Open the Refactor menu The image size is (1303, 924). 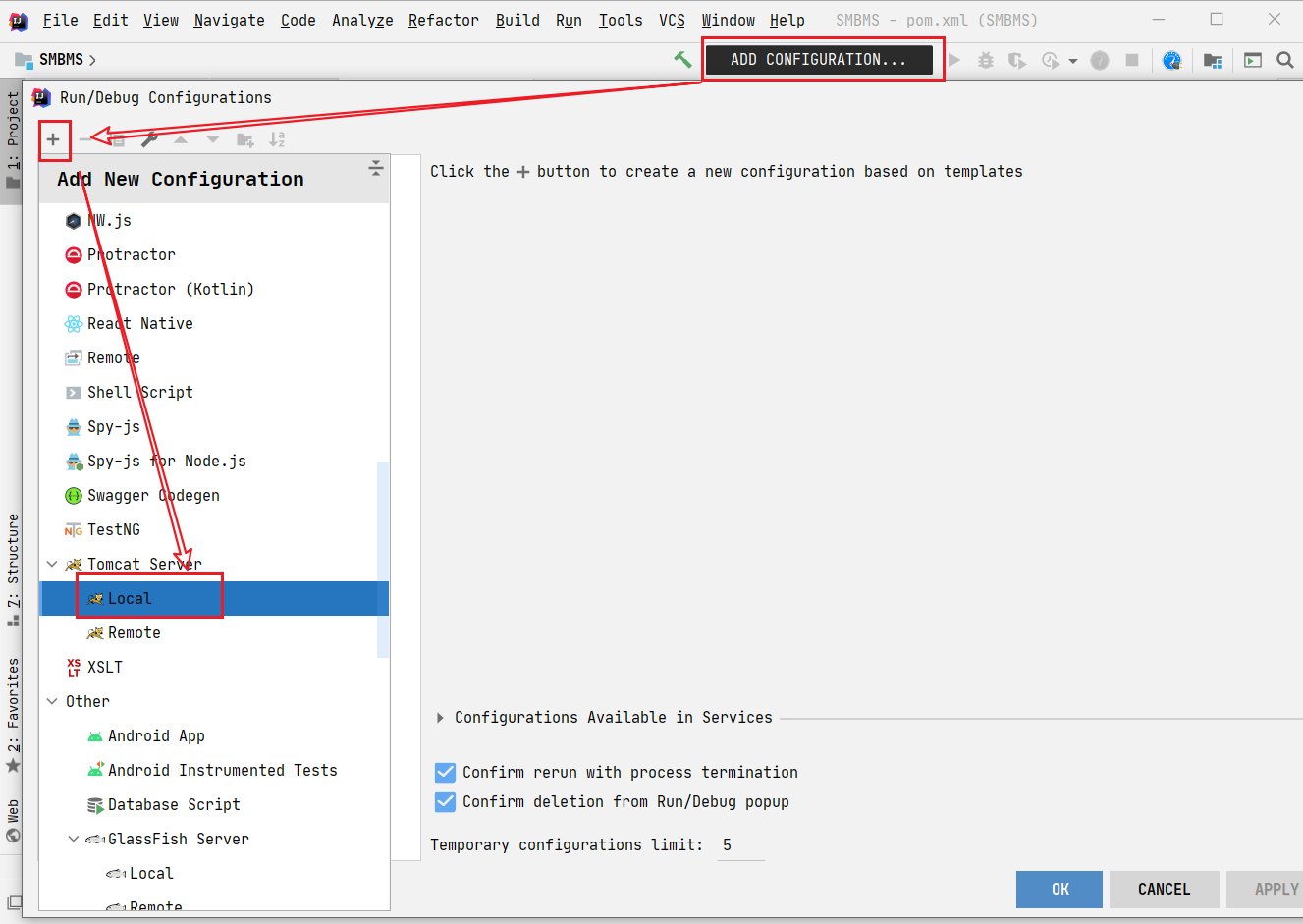tap(444, 20)
